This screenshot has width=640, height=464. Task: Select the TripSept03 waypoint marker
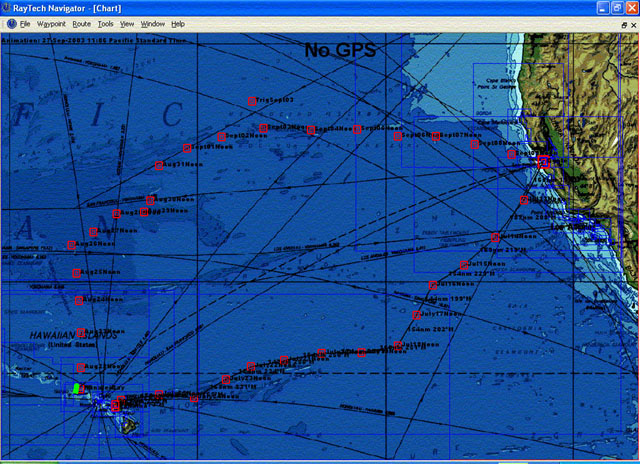pos(251,101)
